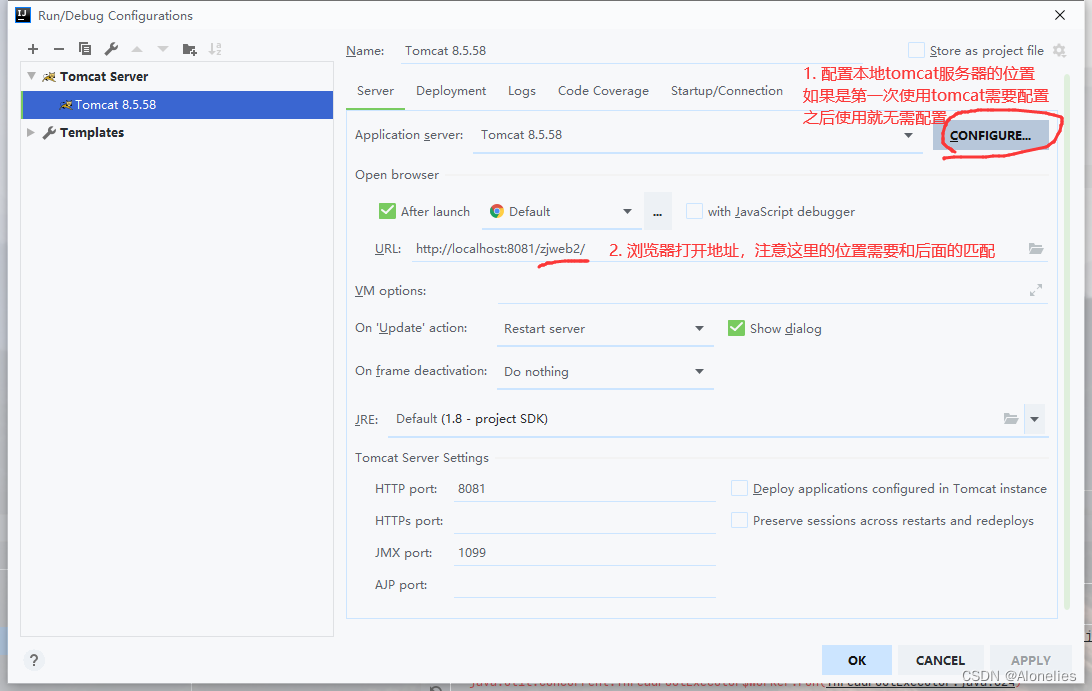Focus the empty HTTPs port field
This screenshot has height=691, width=1092.
pyautogui.click(x=584, y=521)
